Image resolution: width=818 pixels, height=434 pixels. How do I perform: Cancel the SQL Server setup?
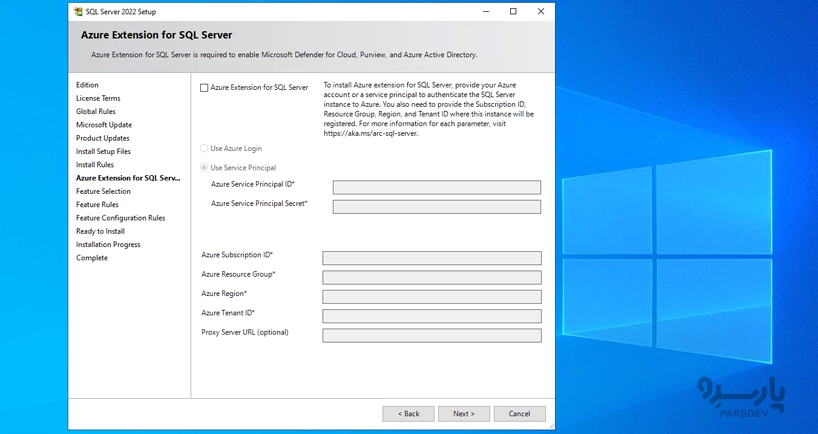(519, 413)
